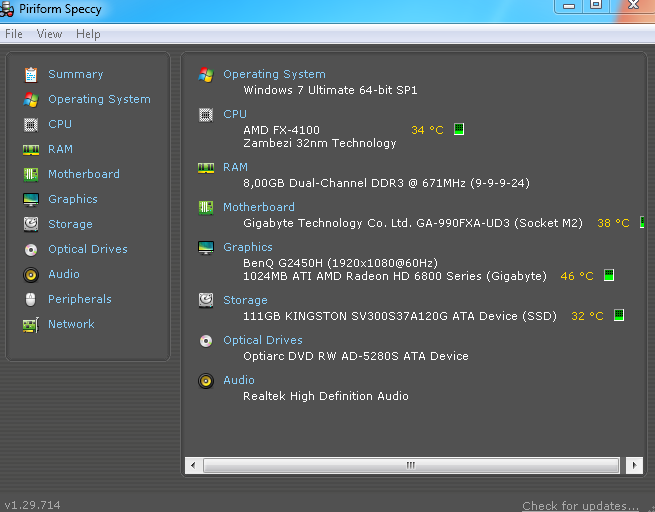Viewport: 655px width, 512px height.
Task: Click the Gigabyte GA-990FXA-UD3 motherboard line
Action: pos(413,223)
